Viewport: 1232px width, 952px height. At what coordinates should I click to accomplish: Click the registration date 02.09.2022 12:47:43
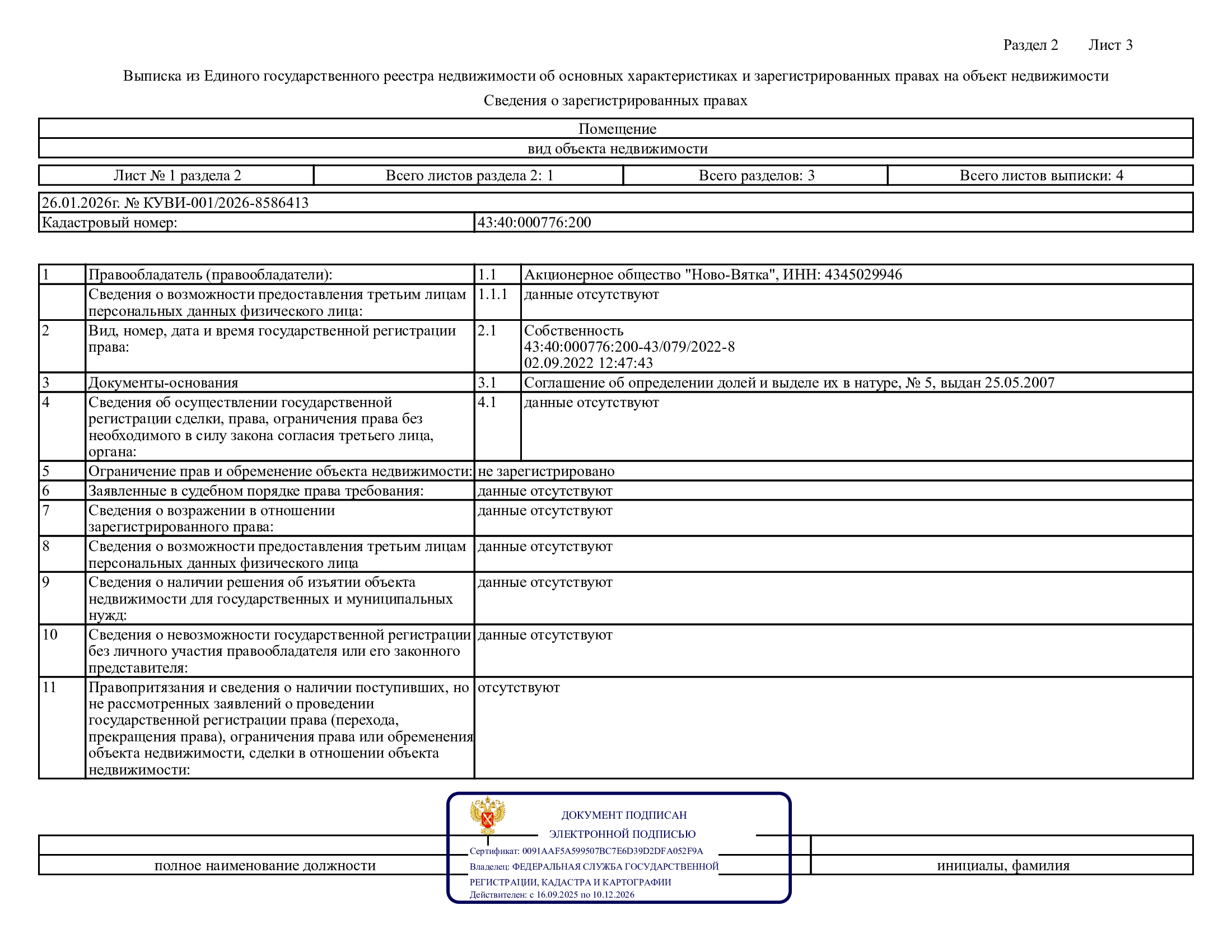point(588,363)
